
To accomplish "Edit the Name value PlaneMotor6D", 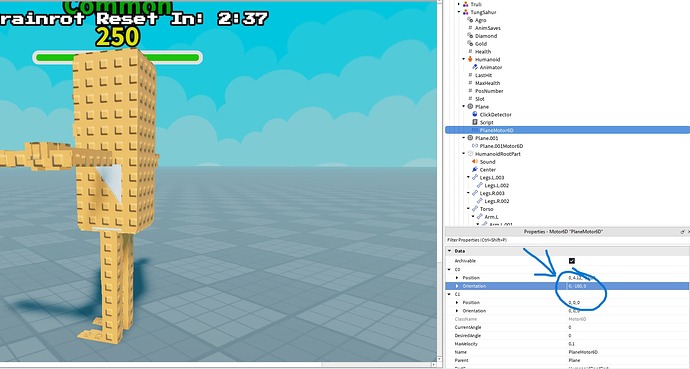I will pyautogui.click(x=628, y=352).
